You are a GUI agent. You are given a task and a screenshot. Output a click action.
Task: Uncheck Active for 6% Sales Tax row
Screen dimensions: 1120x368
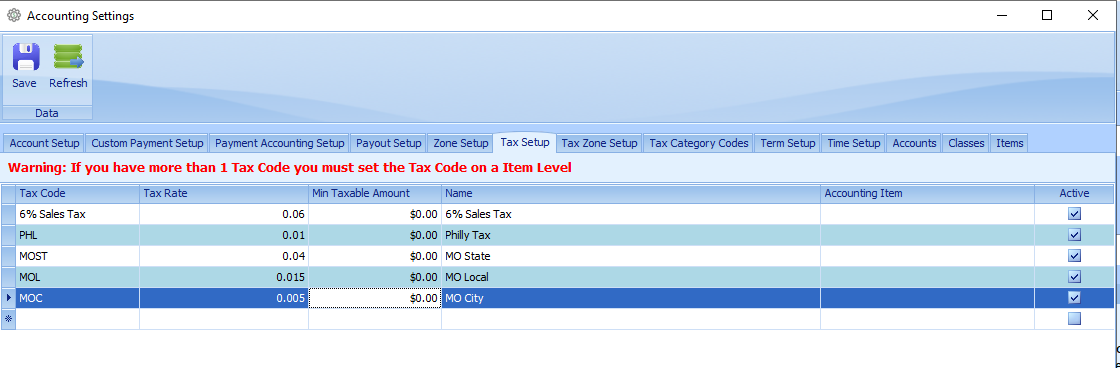point(1074,214)
